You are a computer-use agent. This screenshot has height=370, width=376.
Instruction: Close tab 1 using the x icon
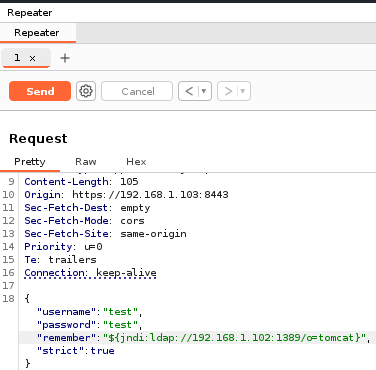[x=32, y=58]
